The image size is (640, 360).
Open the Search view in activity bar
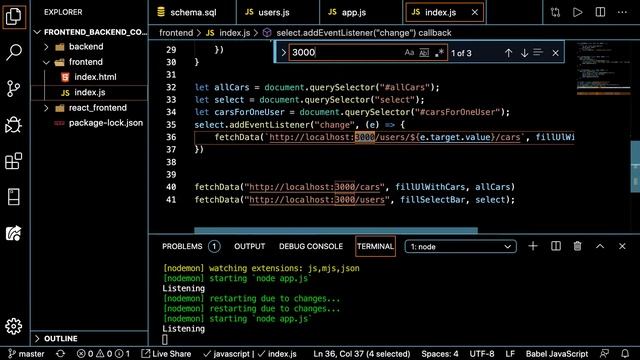14,52
